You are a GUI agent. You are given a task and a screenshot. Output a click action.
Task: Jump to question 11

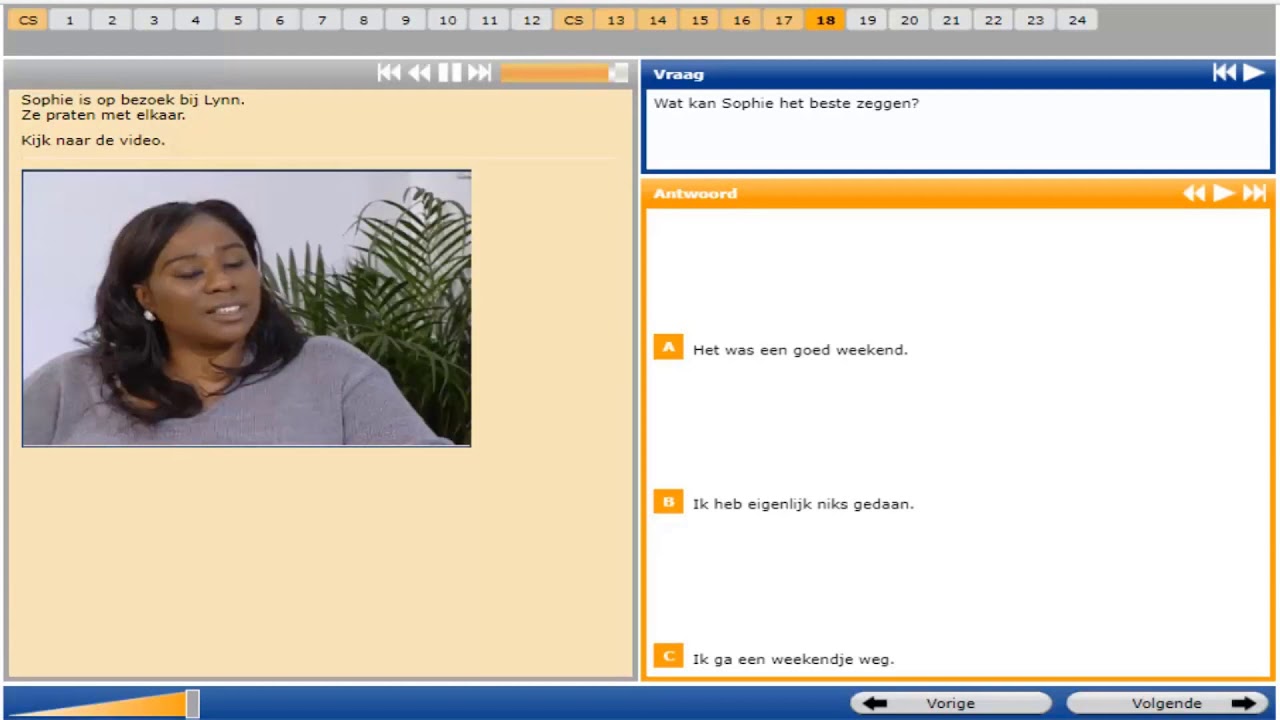tap(489, 20)
